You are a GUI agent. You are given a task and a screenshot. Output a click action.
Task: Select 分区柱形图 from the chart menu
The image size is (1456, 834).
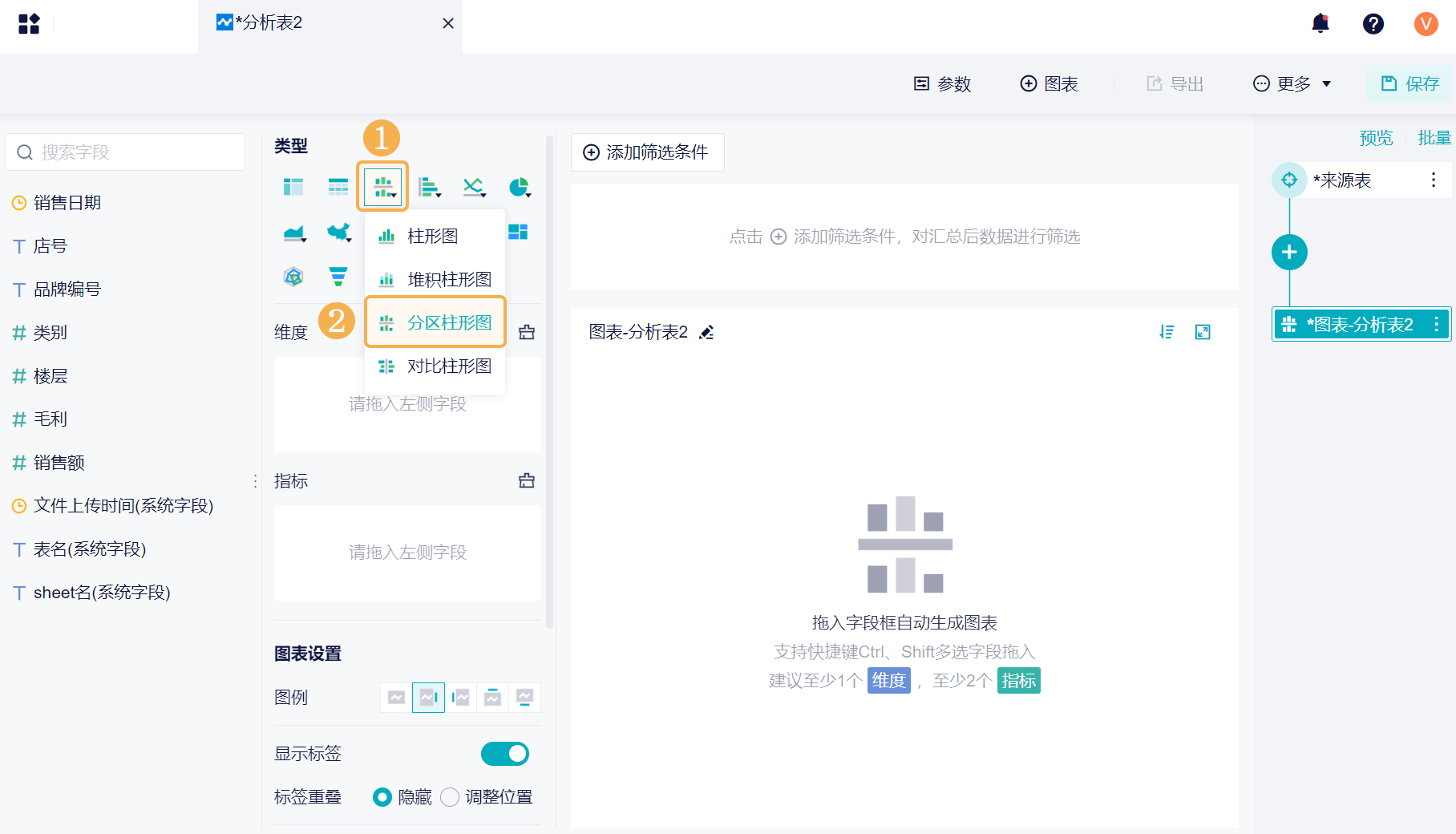435,322
